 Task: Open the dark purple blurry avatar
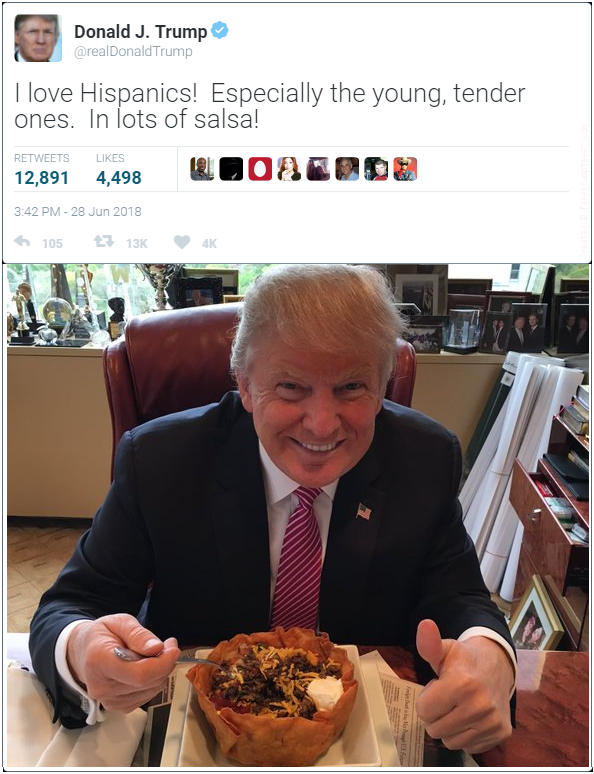coord(318,169)
